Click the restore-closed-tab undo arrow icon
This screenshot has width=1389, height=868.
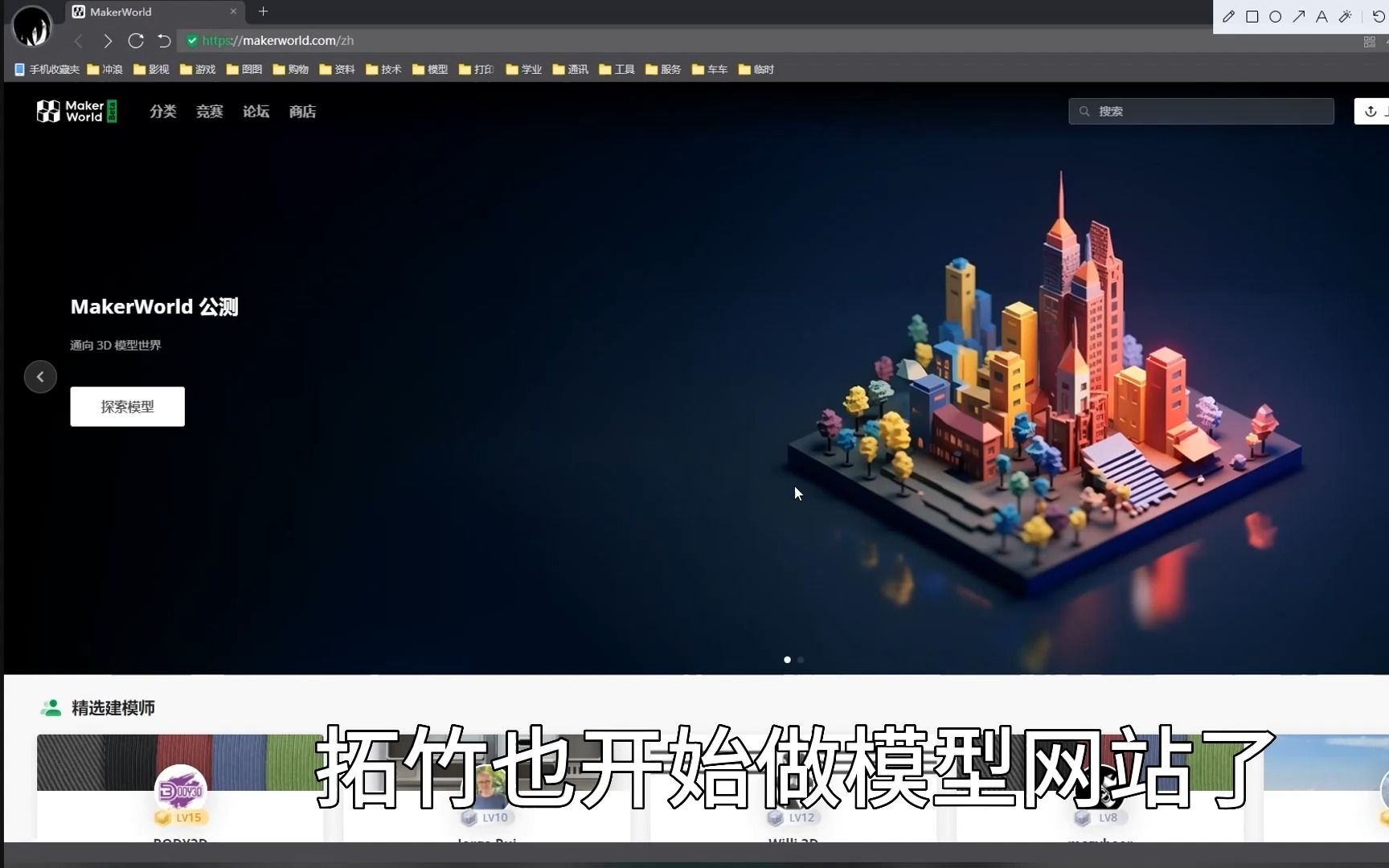coord(164,40)
